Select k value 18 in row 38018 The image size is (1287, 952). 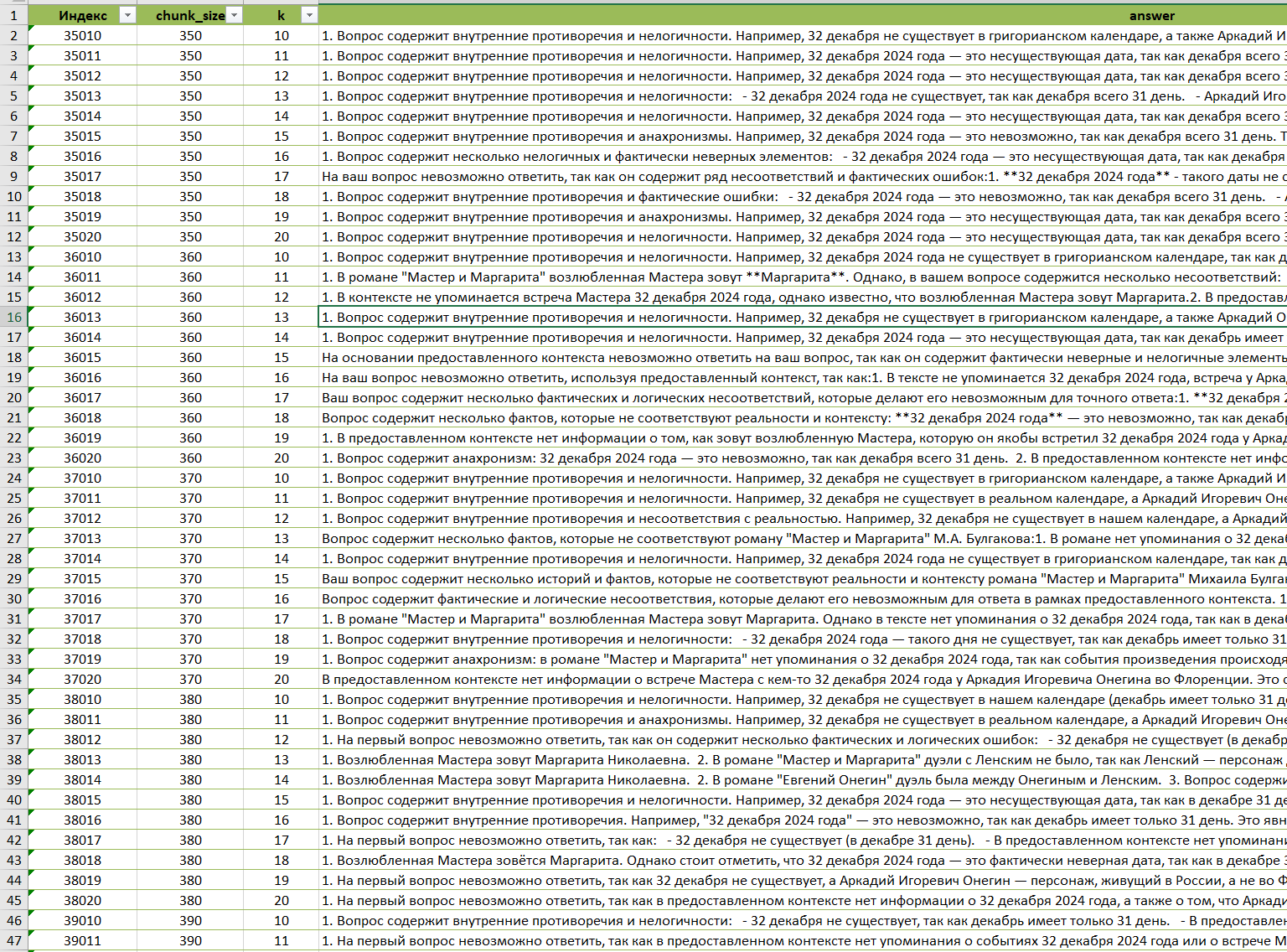click(282, 860)
